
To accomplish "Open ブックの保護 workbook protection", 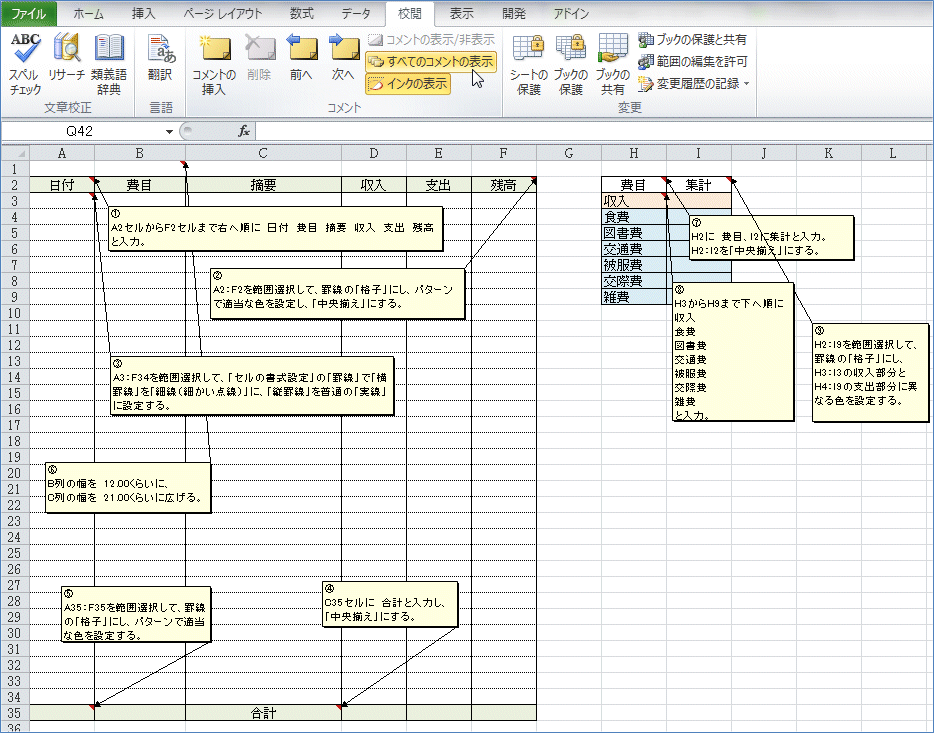I will (571, 64).
